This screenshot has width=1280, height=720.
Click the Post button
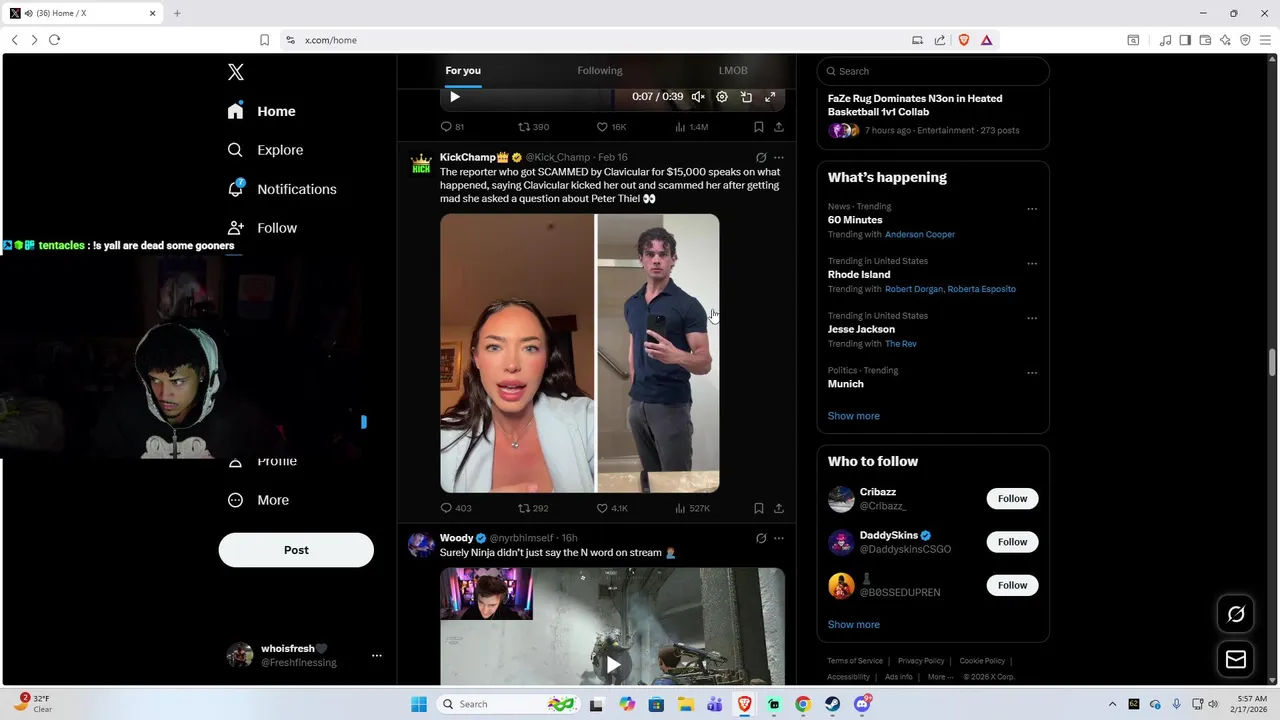[296, 550]
